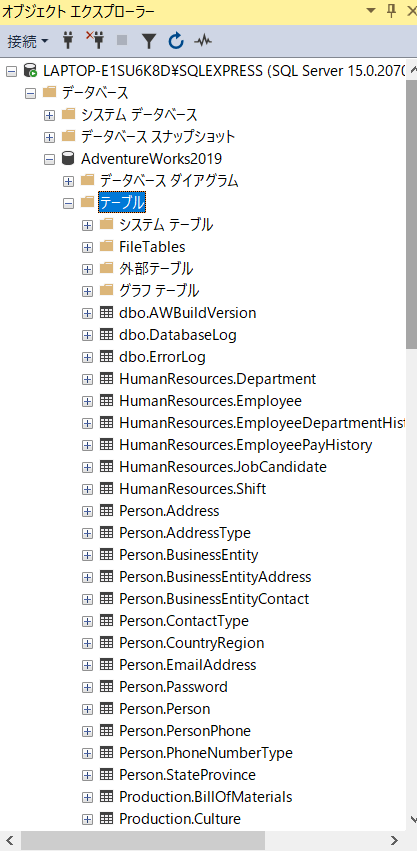Viewport: 417px width, 852px height.
Task: Expand the 外部テーブル folder
Action: (87, 269)
